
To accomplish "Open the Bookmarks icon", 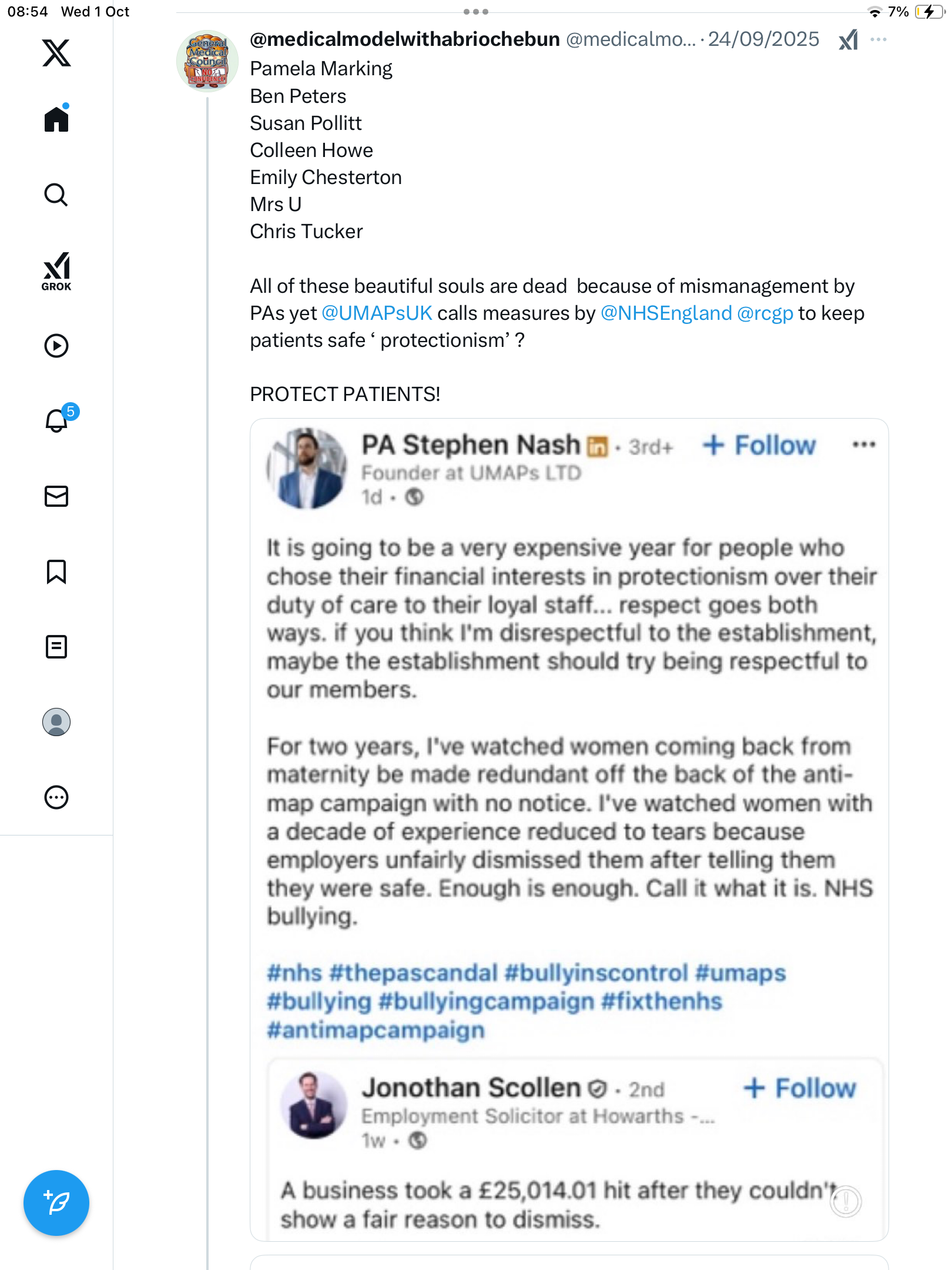I will point(56,571).
